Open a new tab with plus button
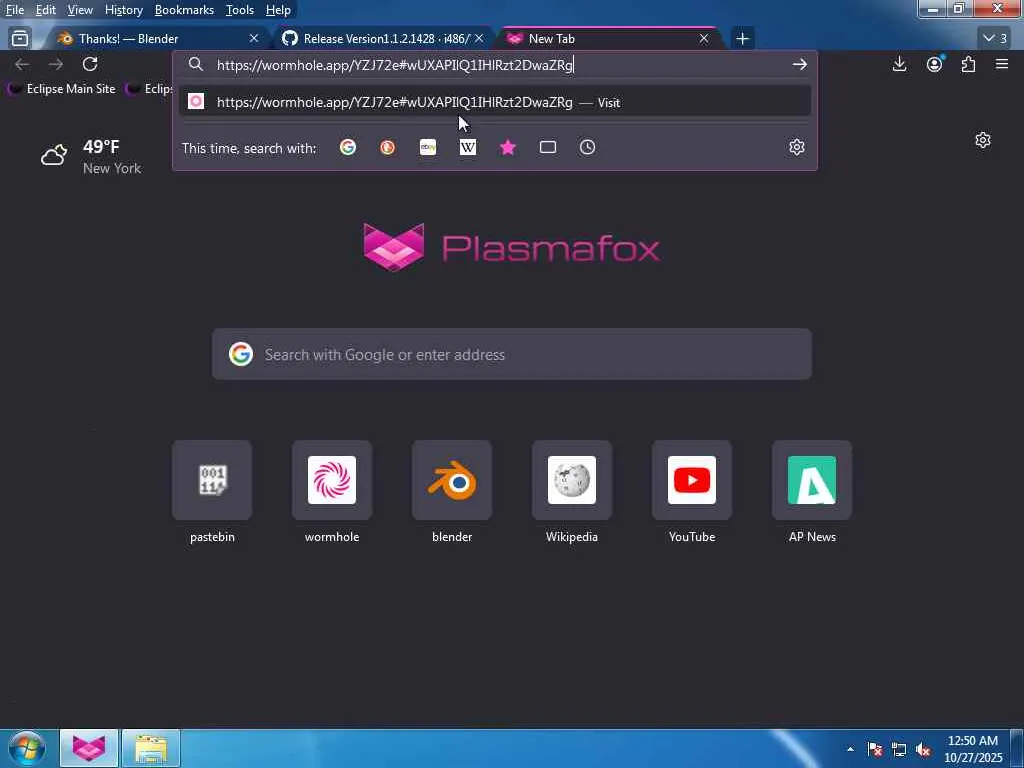1024x768 pixels. (742, 39)
